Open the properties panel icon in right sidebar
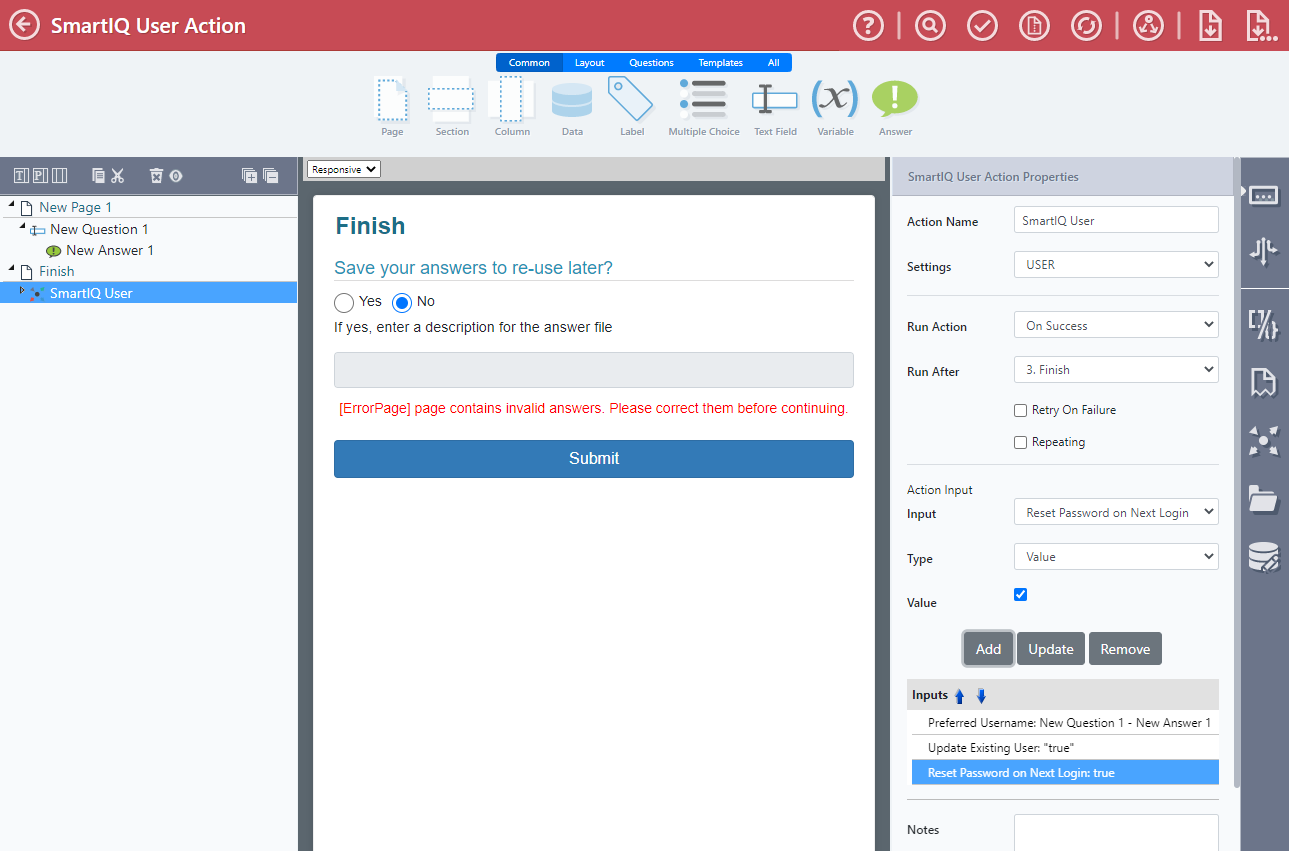Screen dimensions: 1289x851 (x=1264, y=195)
